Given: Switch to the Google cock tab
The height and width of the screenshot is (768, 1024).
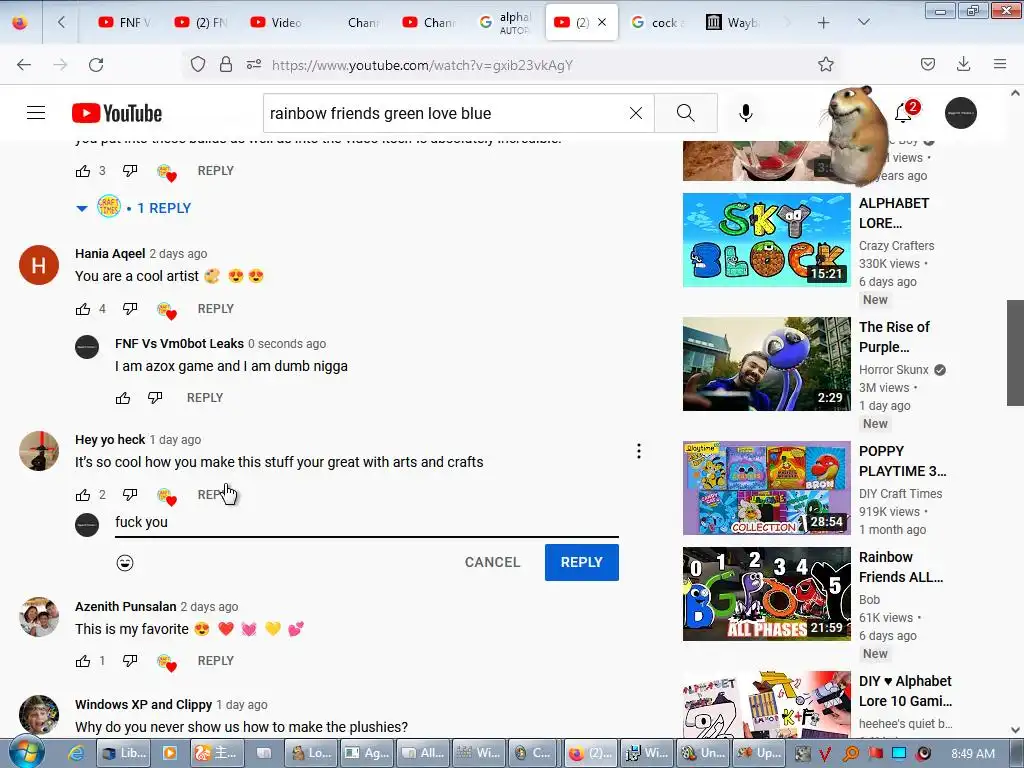Looking at the screenshot, I should coord(657,22).
